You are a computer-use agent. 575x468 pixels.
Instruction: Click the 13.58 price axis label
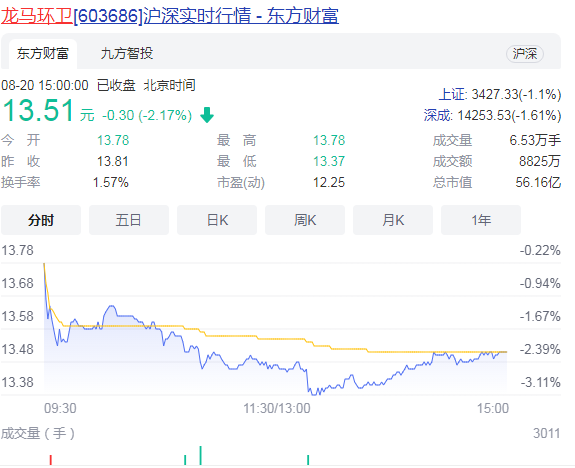click(x=18, y=316)
